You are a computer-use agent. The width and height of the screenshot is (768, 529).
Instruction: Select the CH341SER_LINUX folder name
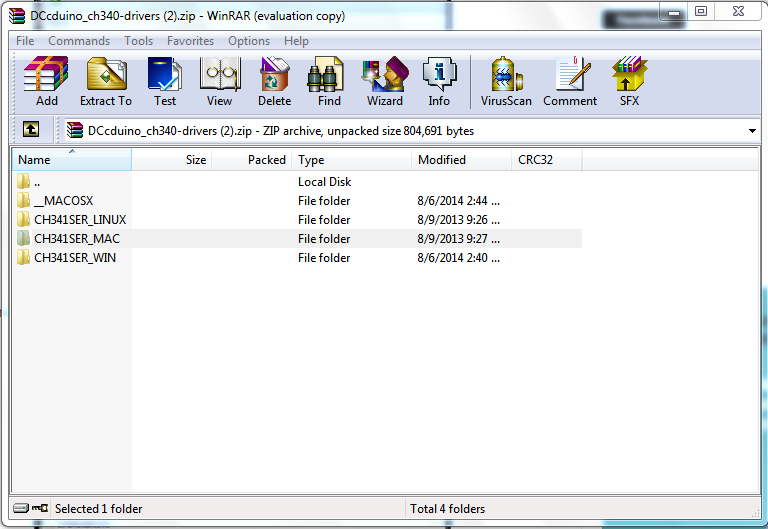click(80, 219)
